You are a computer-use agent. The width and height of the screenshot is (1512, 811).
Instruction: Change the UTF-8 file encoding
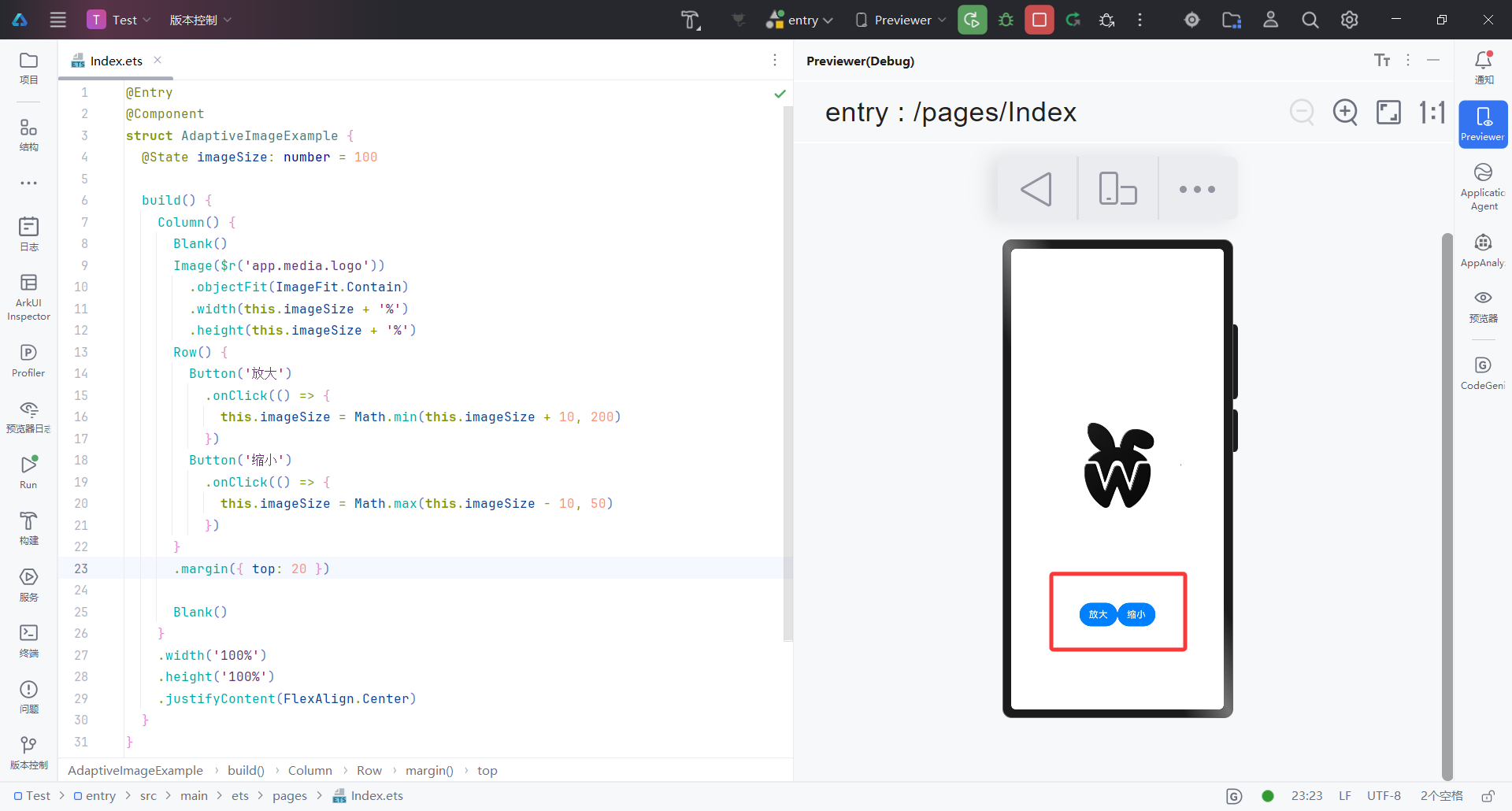click(1384, 796)
